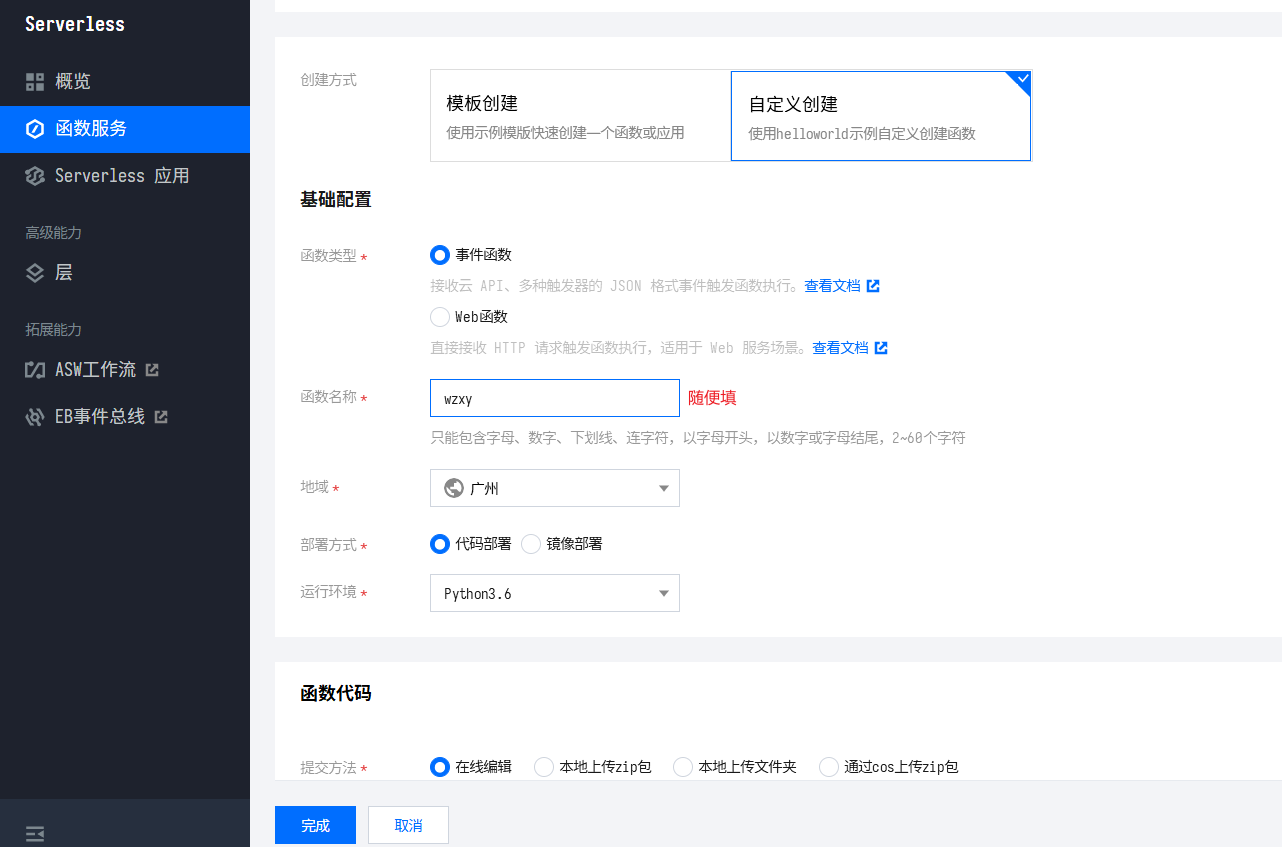Image resolution: width=1282 pixels, height=847 pixels.
Task: Enable 通过cos上传zip包 option
Action: (x=828, y=767)
